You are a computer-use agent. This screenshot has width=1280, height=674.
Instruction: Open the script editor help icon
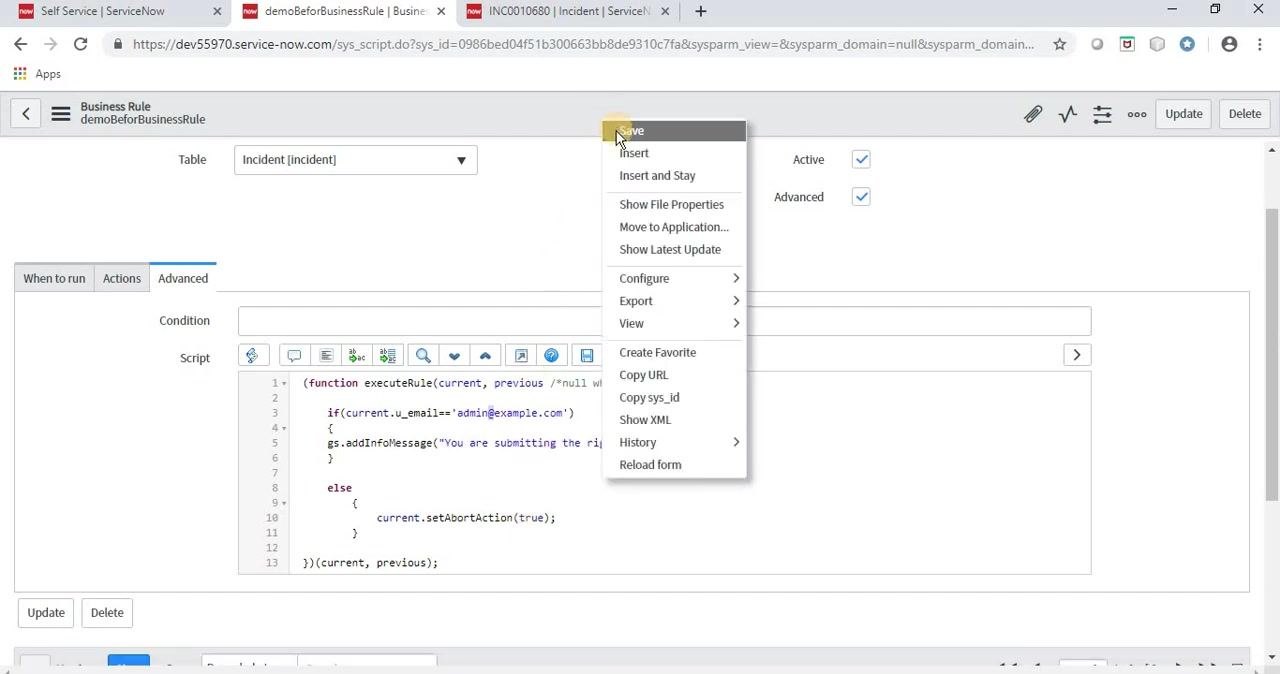(x=551, y=355)
